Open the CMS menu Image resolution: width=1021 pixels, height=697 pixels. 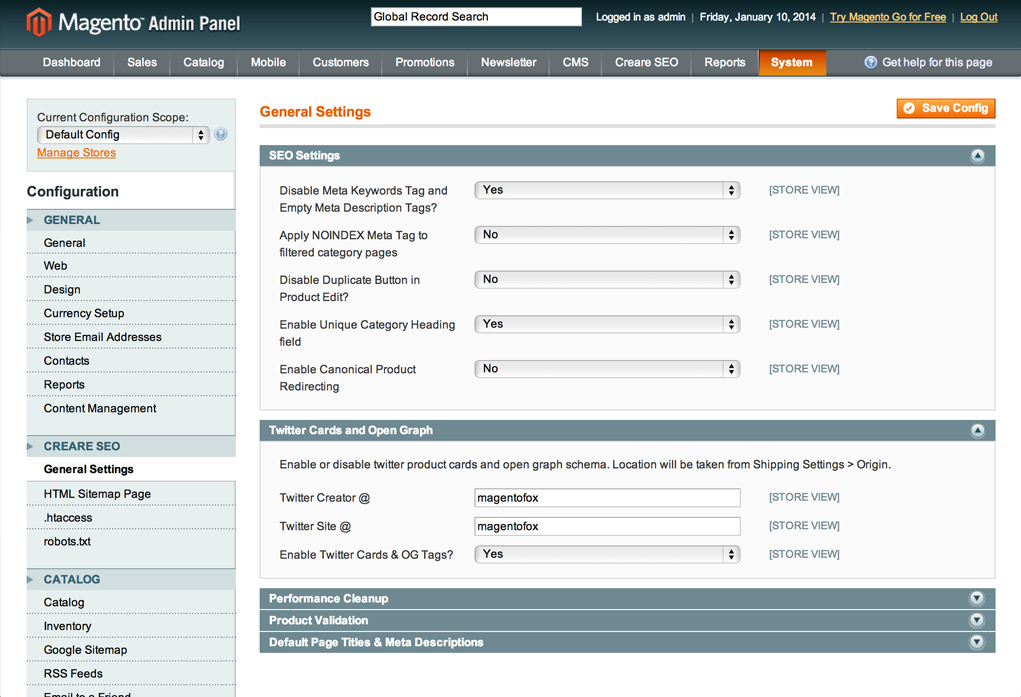576,63
